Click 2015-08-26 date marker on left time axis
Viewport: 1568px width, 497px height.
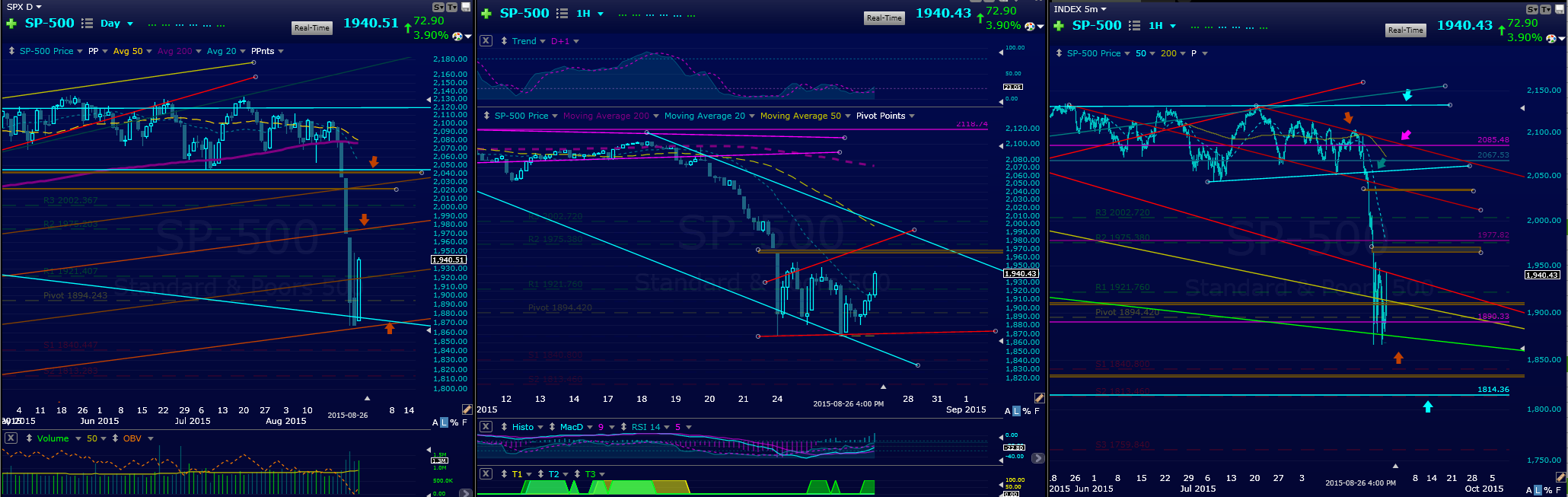pyautogui.click(x=348, y=416)
